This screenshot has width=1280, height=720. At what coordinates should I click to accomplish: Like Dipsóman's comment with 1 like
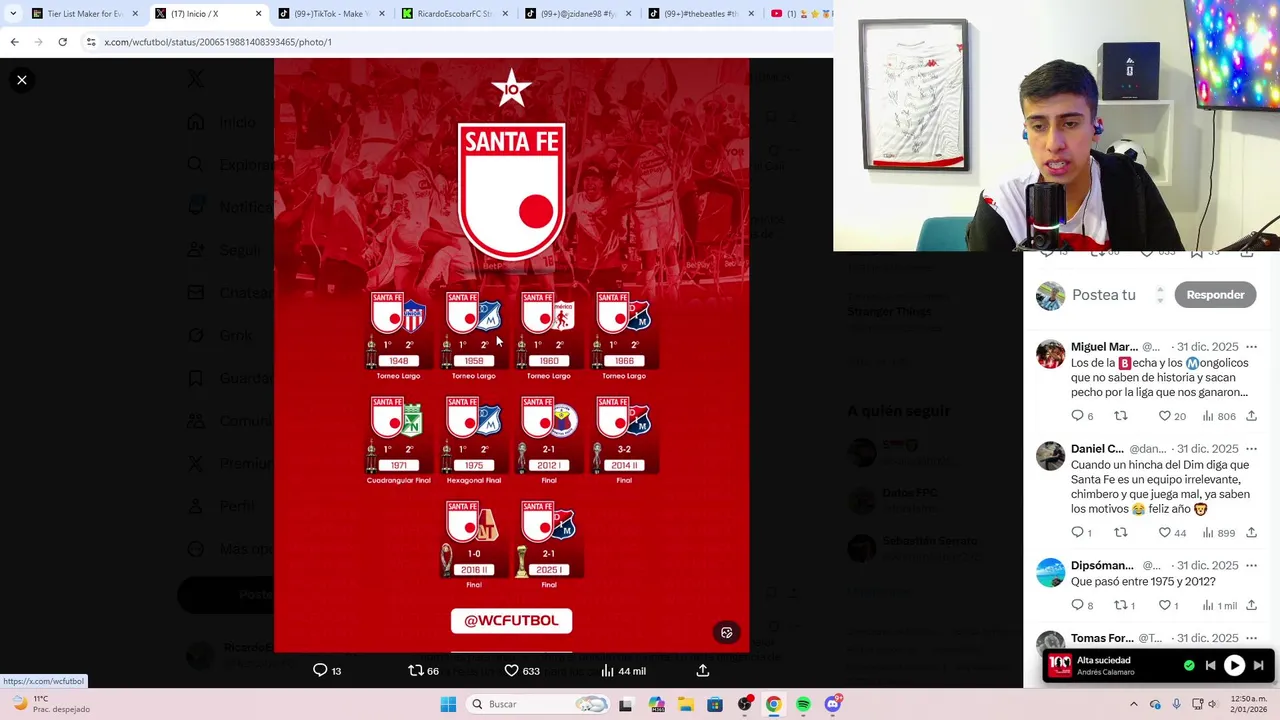1168,605
